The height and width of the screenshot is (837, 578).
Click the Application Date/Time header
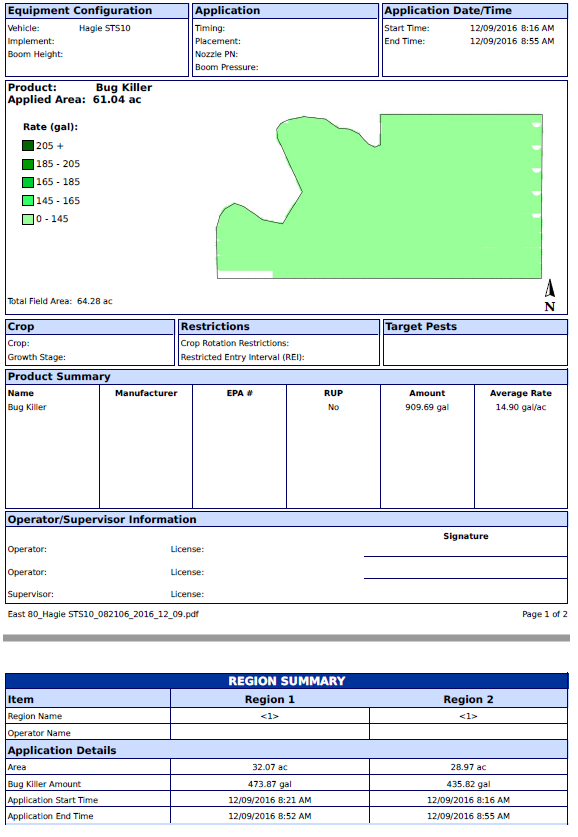[475, 11]
